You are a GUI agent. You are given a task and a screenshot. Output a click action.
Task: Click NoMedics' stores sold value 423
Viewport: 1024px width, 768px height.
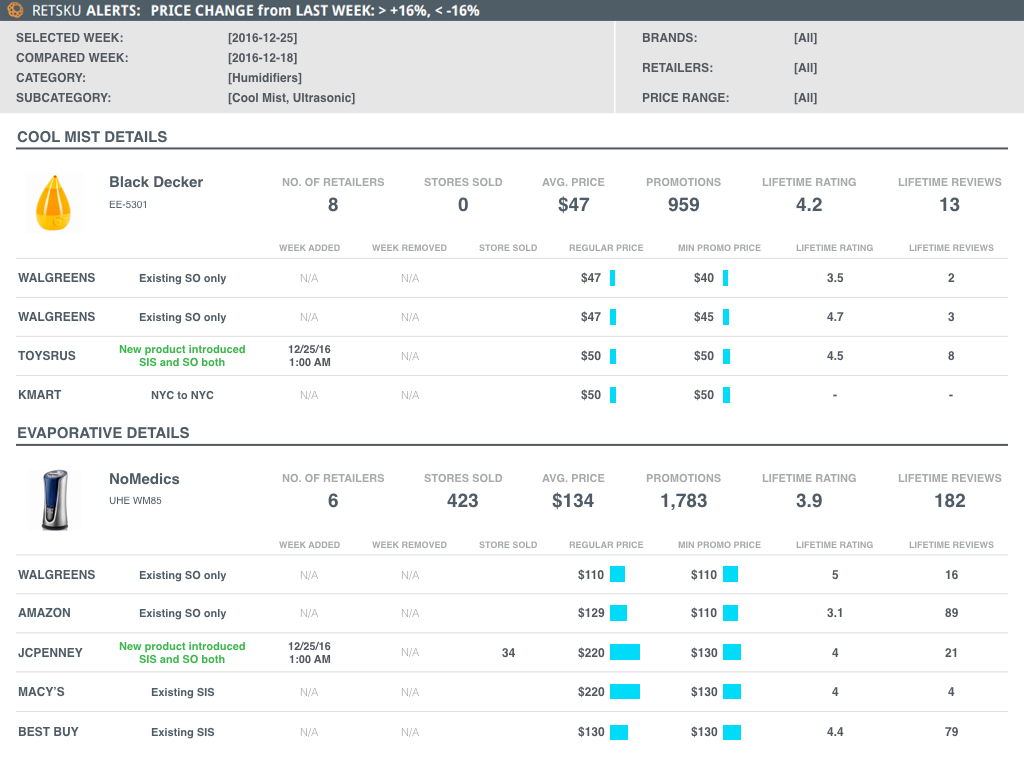463,500
